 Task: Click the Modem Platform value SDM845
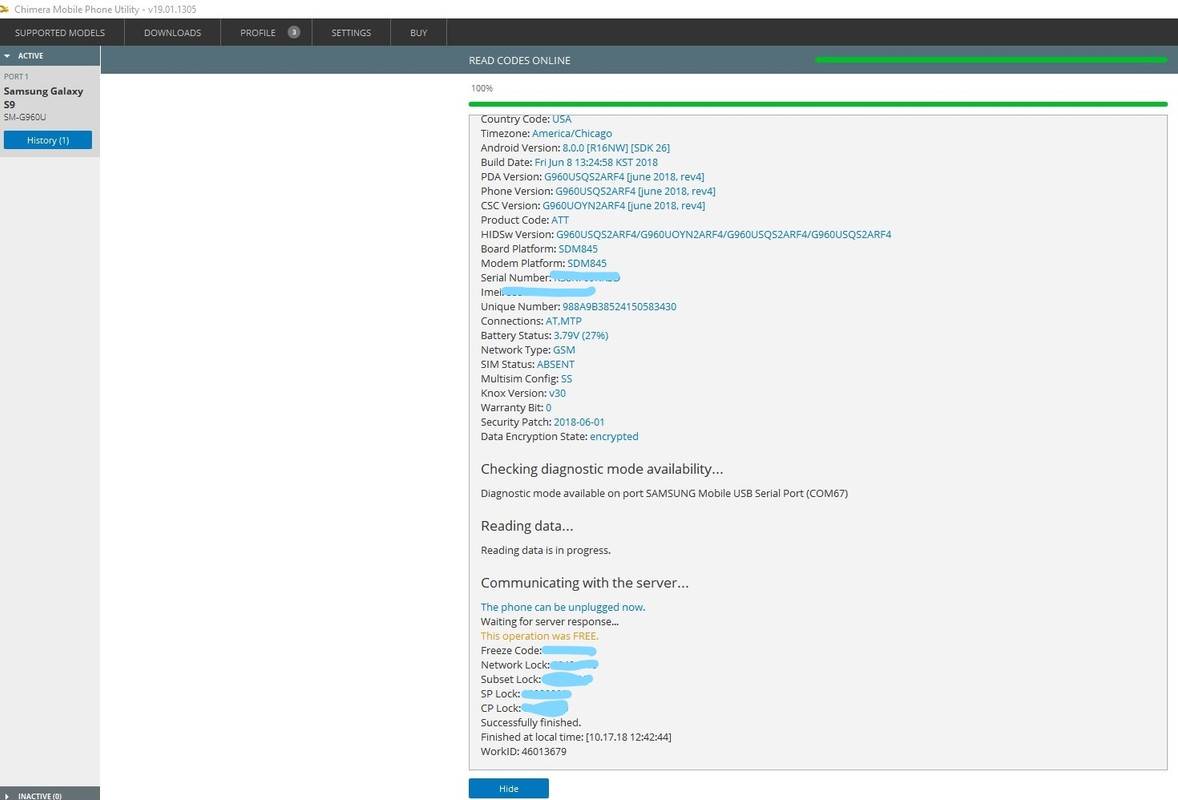pyautogui.click(x=587, y=264)
